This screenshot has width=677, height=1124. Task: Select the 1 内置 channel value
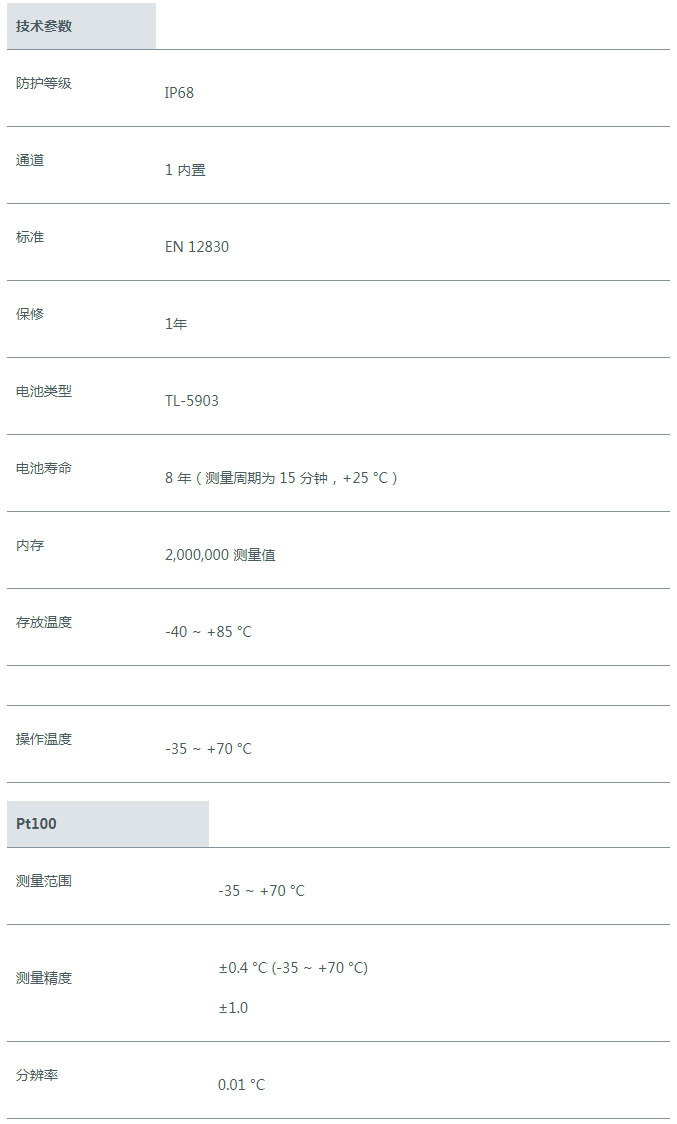point(185,170)
